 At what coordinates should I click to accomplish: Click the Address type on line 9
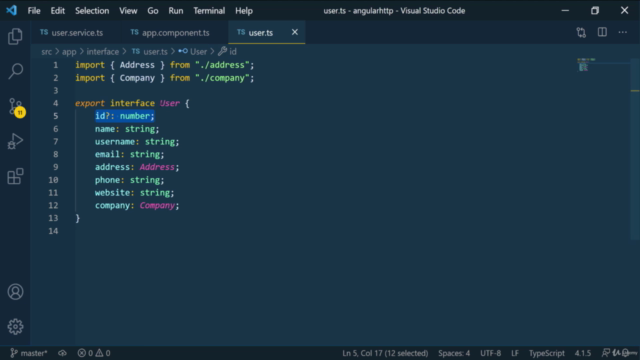(x=157, y=167)
